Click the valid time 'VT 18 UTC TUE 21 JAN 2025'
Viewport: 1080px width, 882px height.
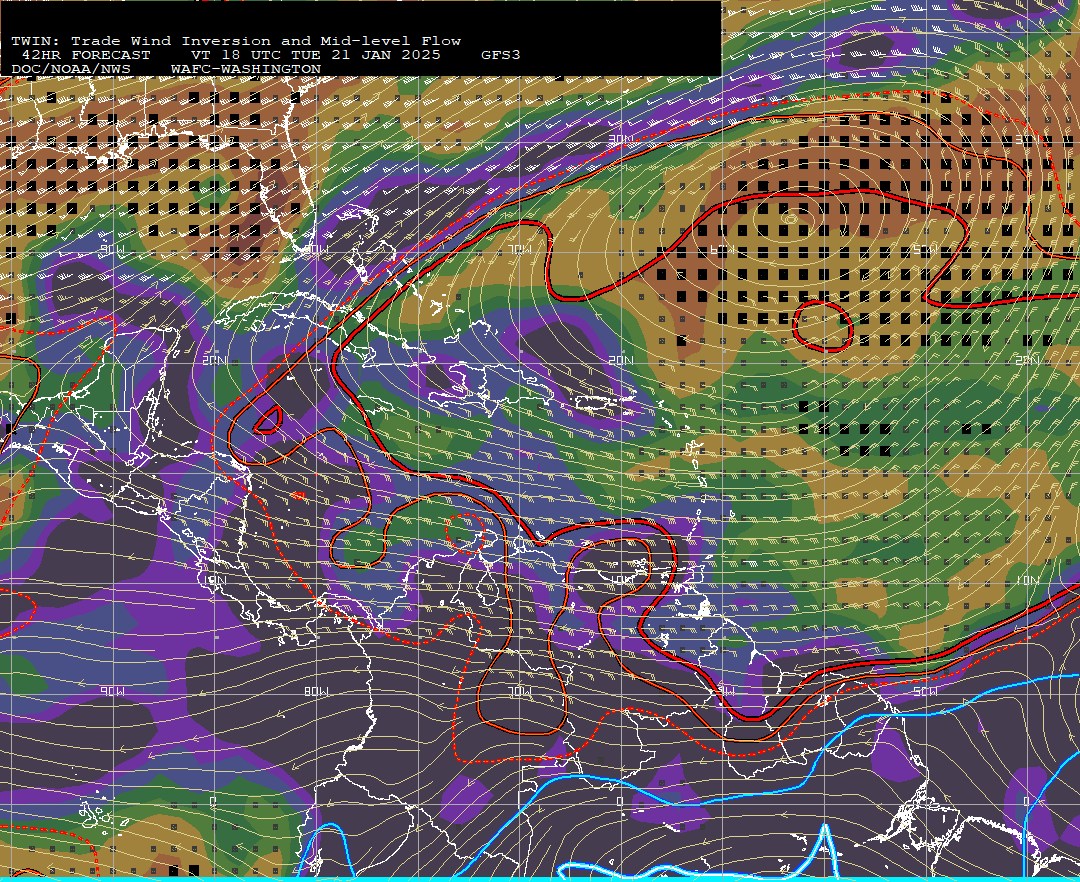tap(315, 55)
